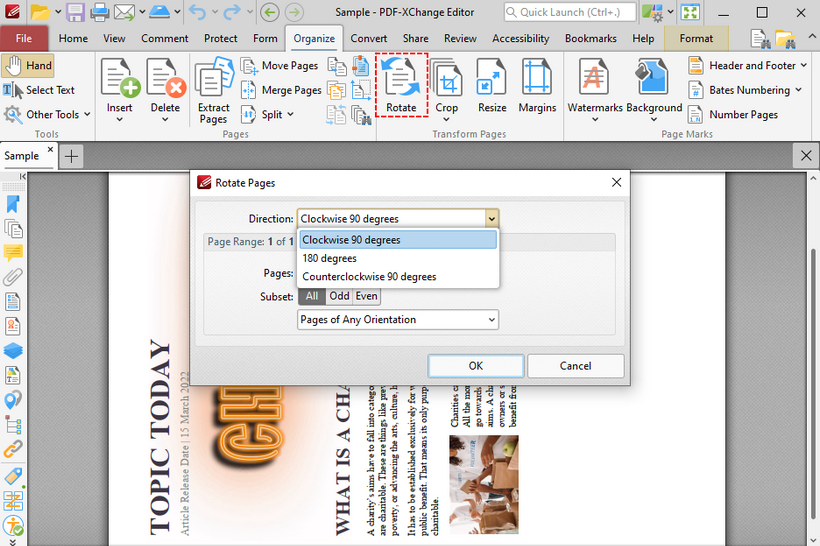Open Extract Pages tool
820x546 pixels.
213,90
